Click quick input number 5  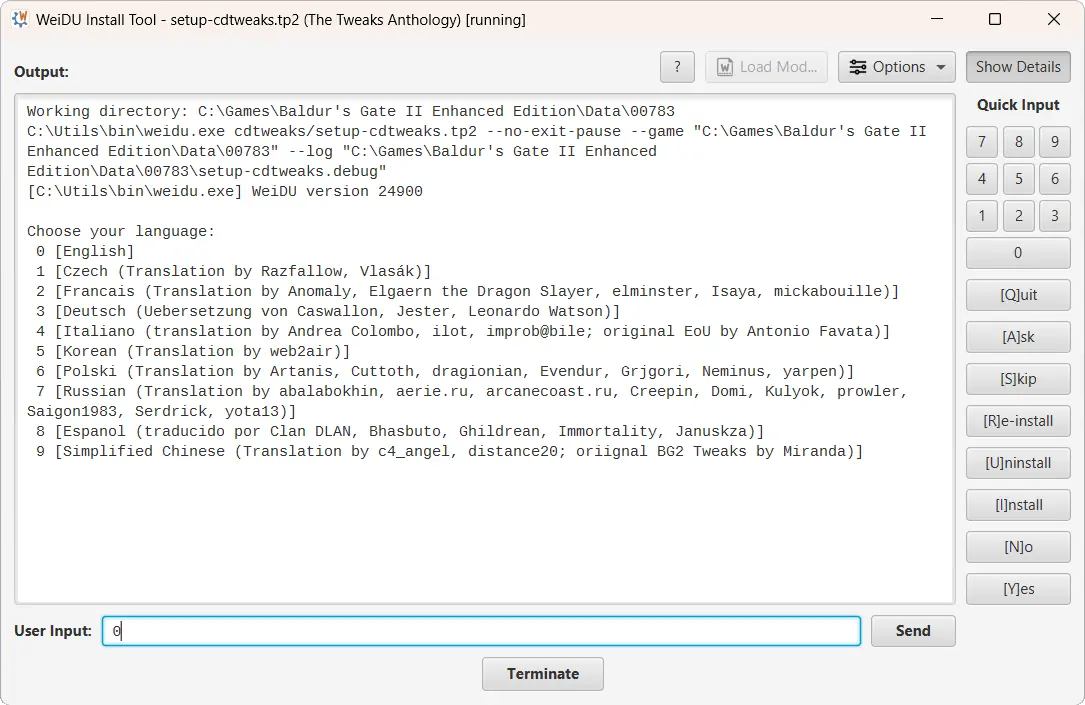pyautogui.click(x=1019, y=178)
